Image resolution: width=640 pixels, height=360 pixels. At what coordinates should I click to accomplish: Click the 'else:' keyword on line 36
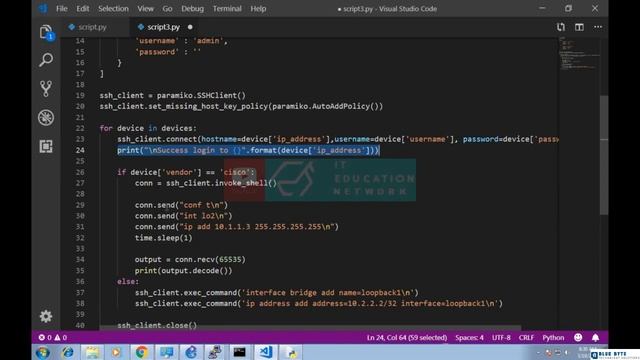pyautogui.click(x=128, y=282)
